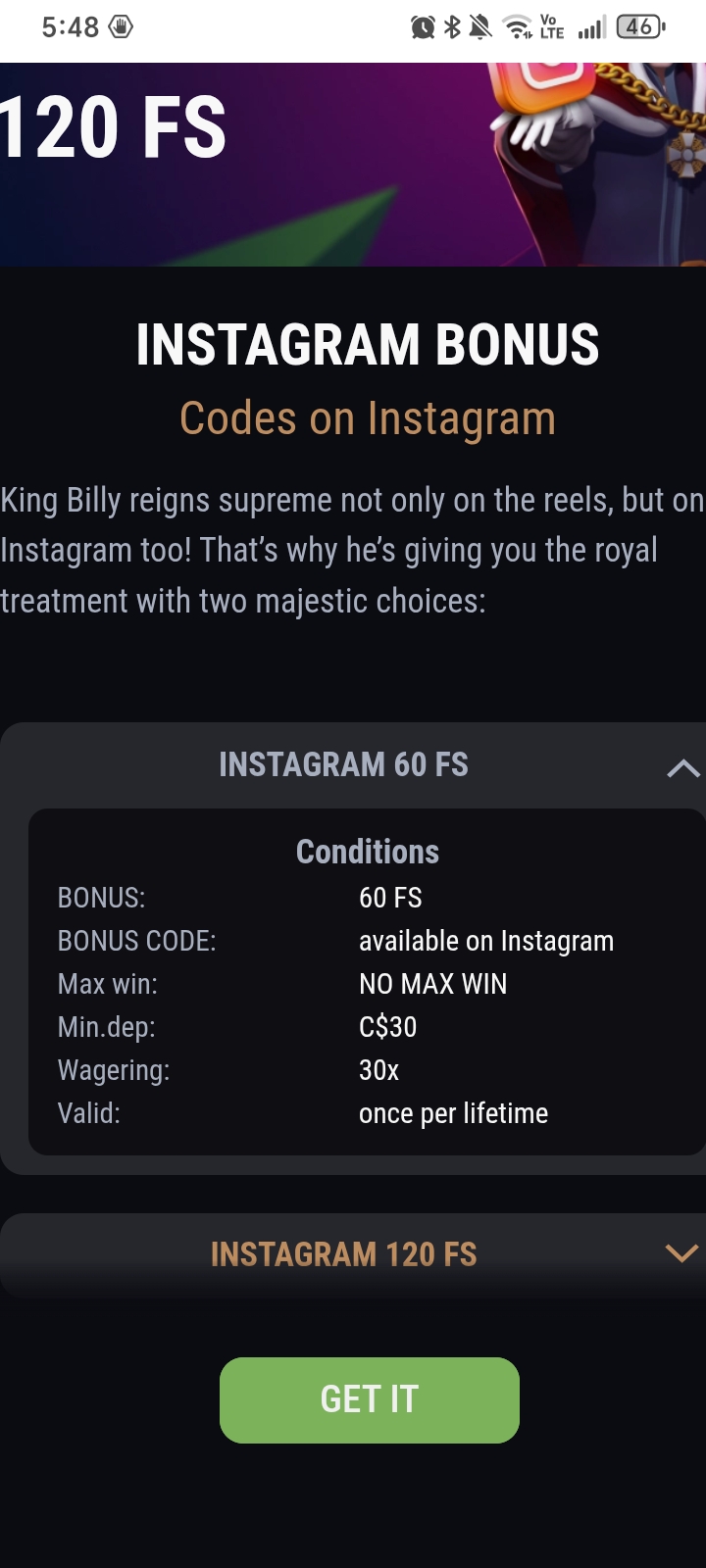Tap the cellular signal bars icon
Screen dimensions: 706x1568
591,27
